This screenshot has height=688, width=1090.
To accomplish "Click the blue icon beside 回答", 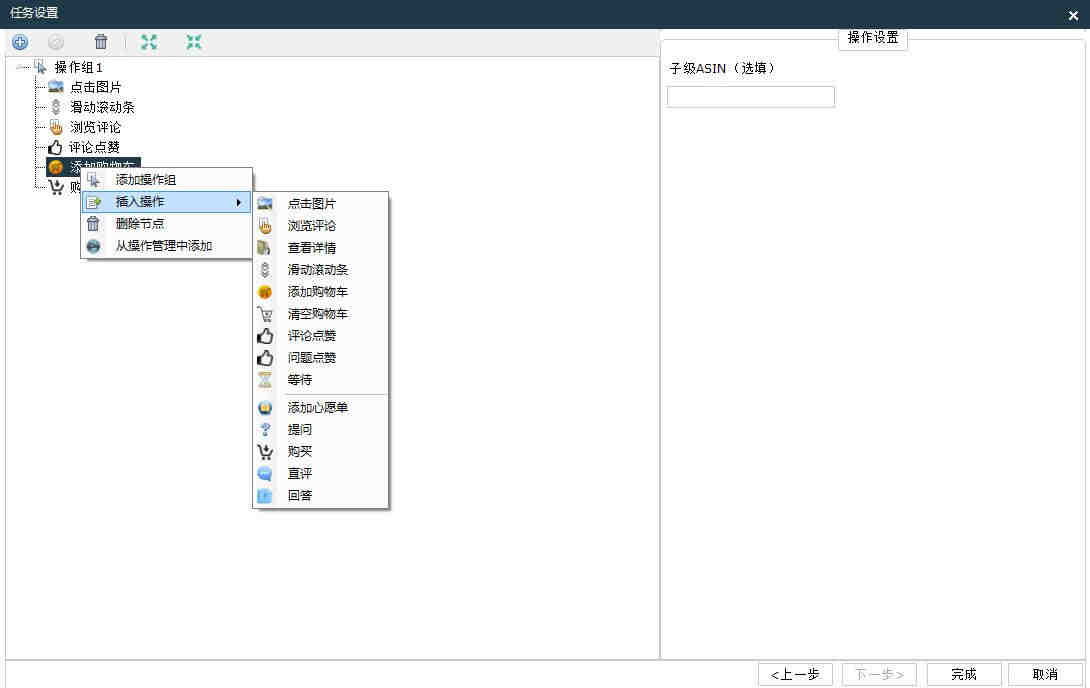I will click(x=265, y=496).
